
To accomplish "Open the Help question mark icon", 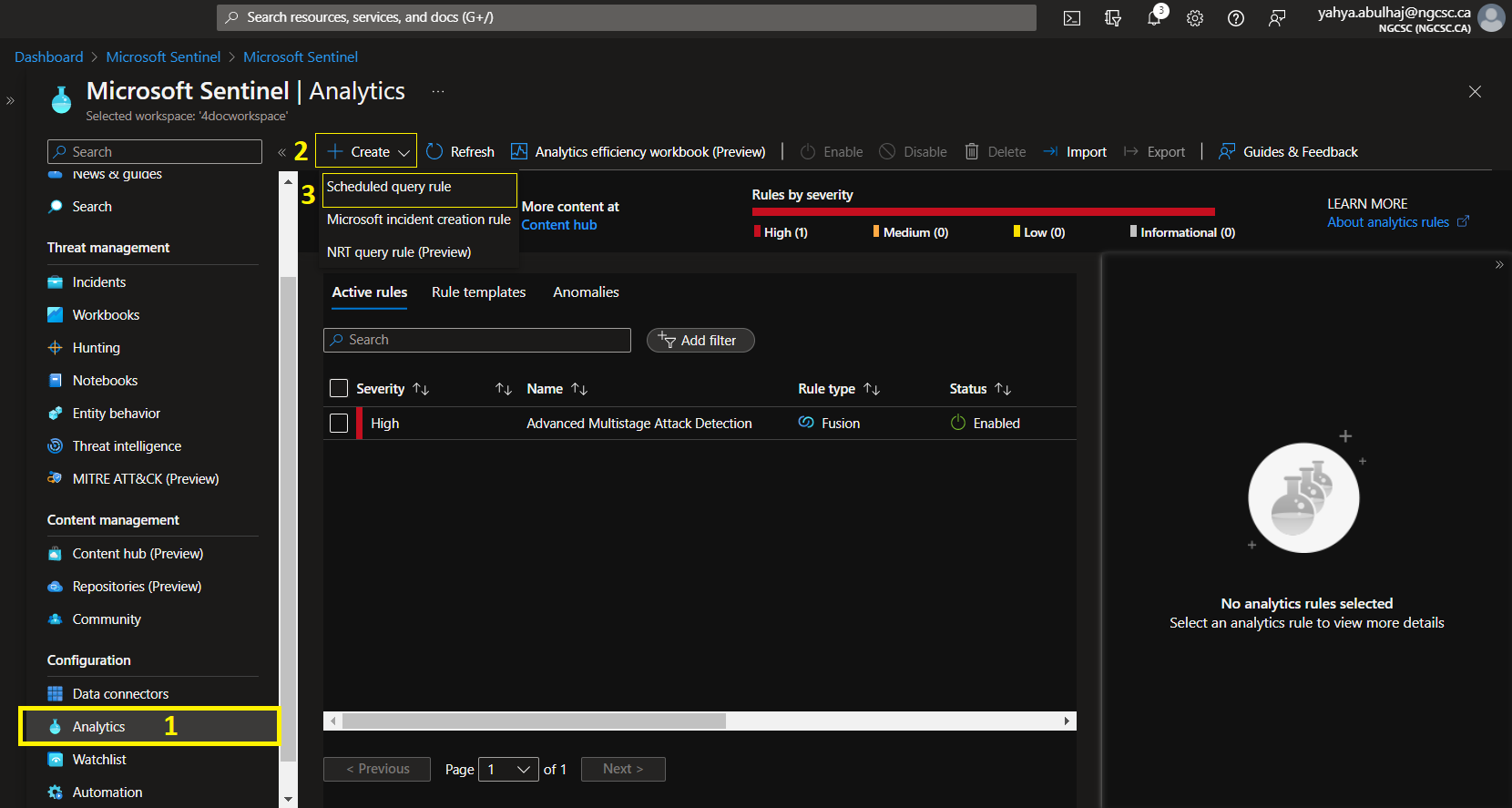I will point(1236,18).
